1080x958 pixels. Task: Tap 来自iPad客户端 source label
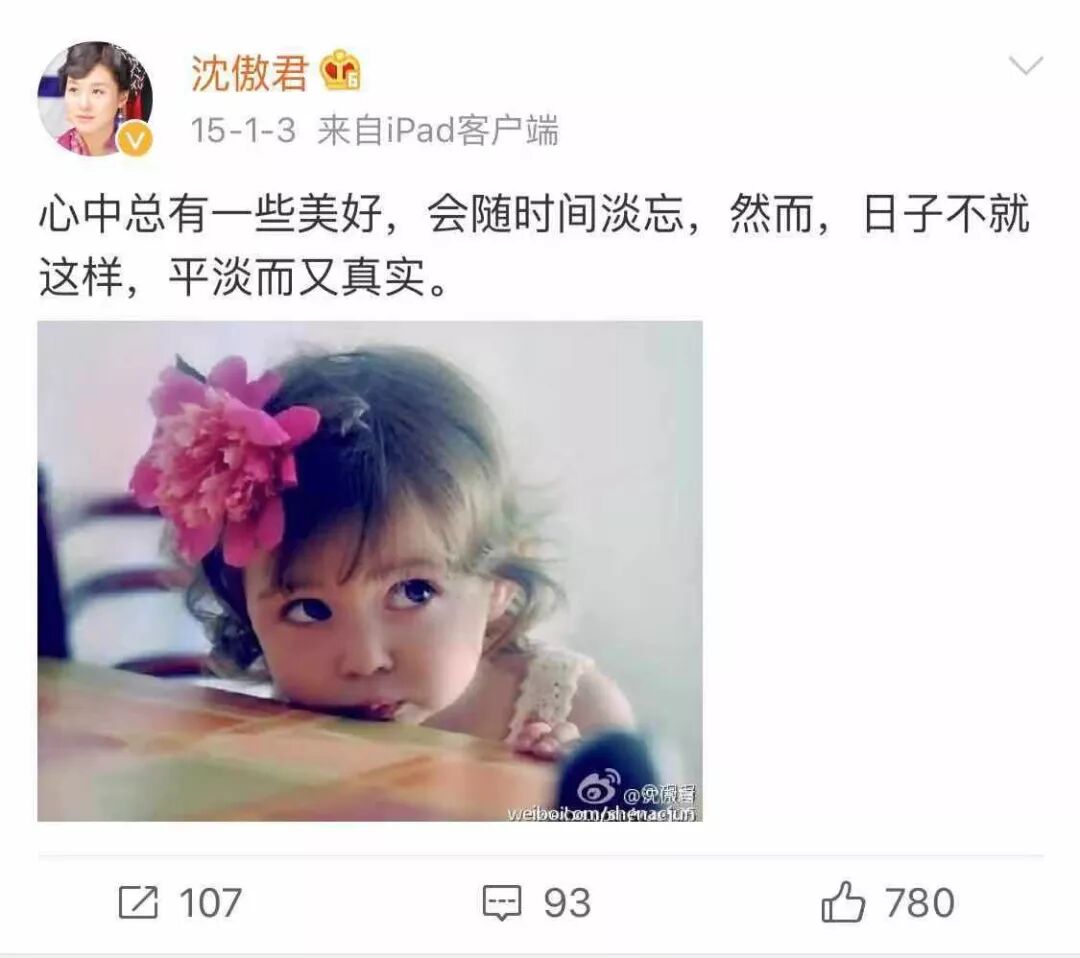click(438, 130)
